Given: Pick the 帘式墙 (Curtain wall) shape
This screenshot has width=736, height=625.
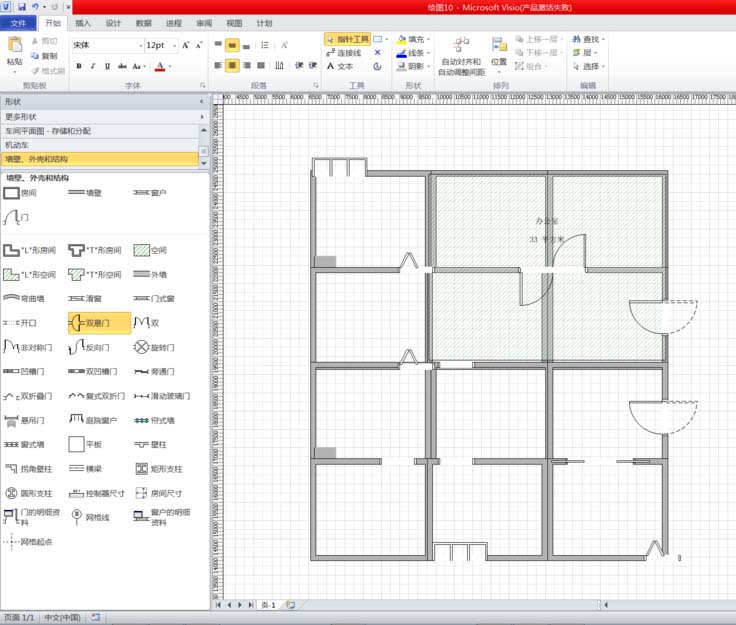Looking at the screenshot, I should click(154, 420).
